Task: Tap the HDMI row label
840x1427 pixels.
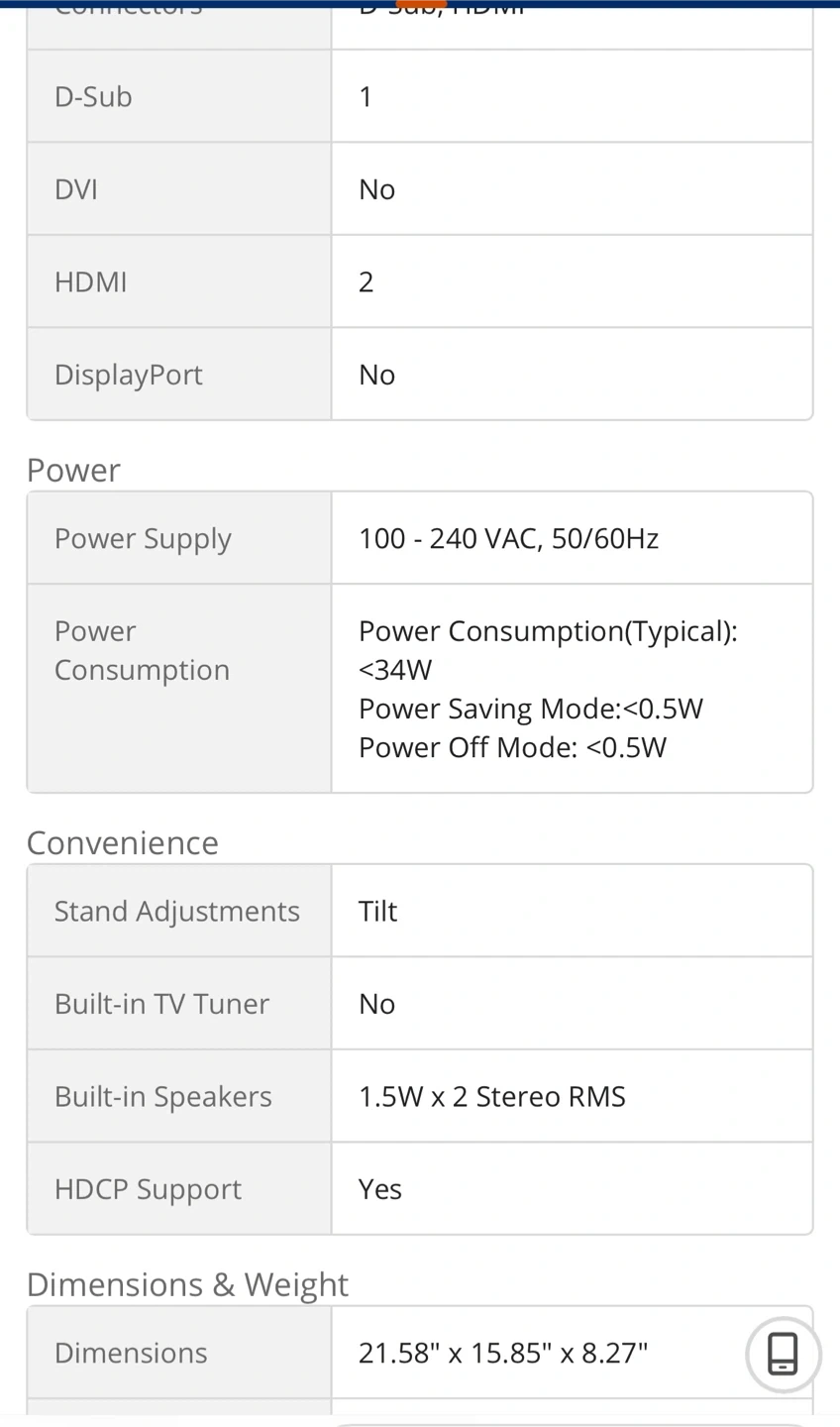Action: (x=91, y=282)
